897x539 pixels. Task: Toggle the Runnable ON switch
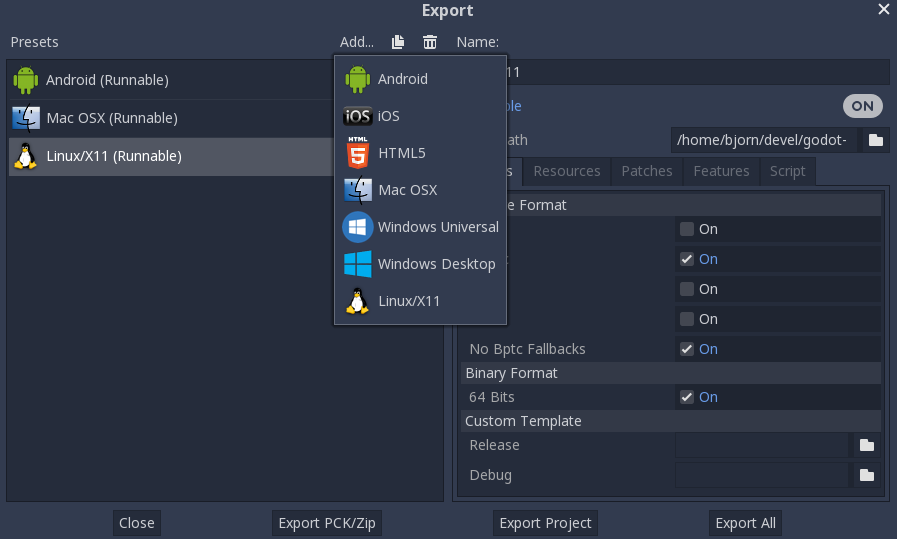[863, 106]
